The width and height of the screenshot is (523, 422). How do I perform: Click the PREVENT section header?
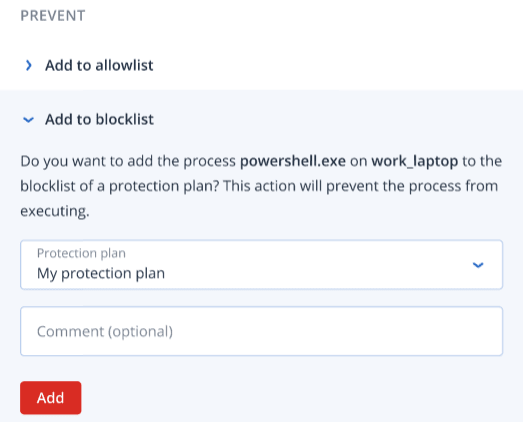point(53,16)
